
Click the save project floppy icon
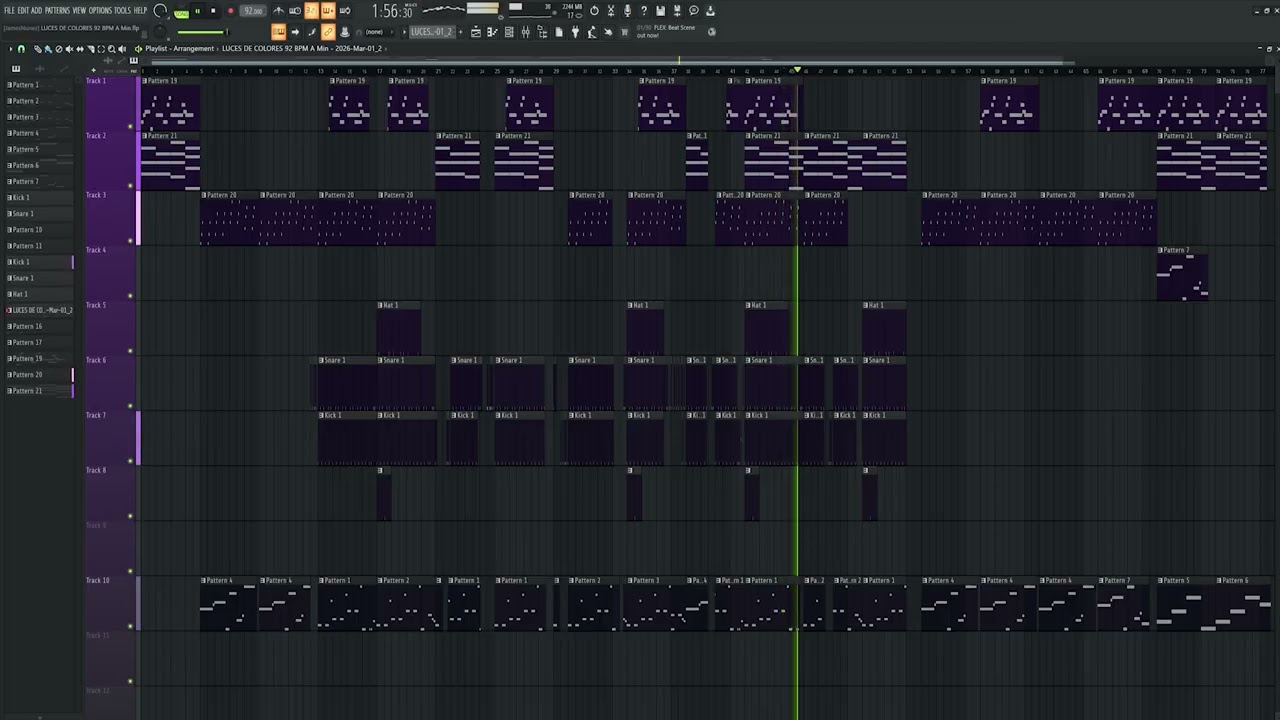[x=660, y=11]
